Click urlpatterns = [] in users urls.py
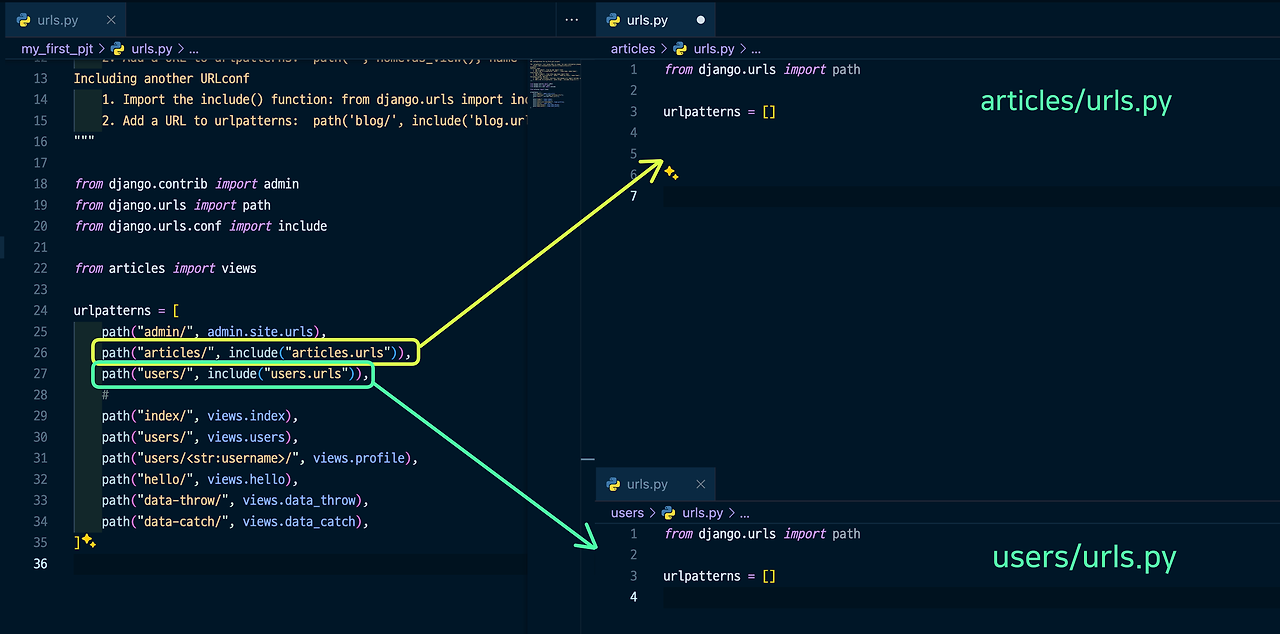 coord(719,576)
